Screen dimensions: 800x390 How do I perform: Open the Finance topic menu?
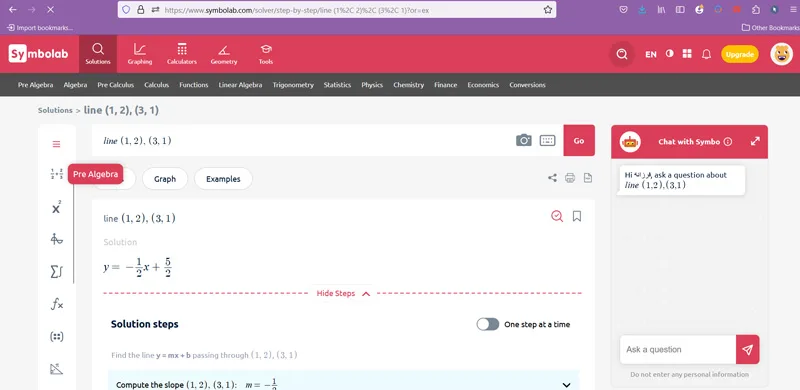click(x=445, y=85)
